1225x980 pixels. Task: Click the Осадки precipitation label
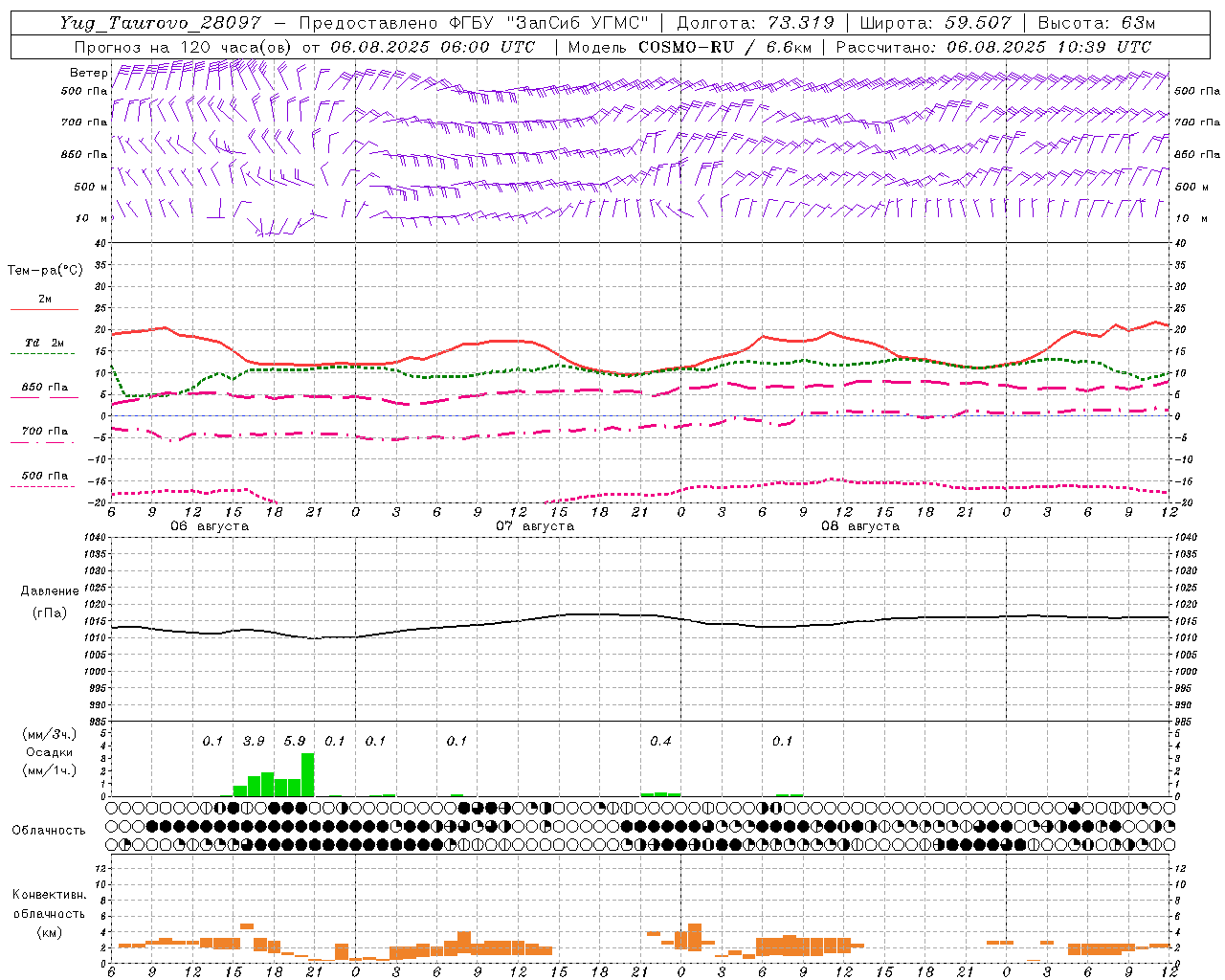coord(49,752)
